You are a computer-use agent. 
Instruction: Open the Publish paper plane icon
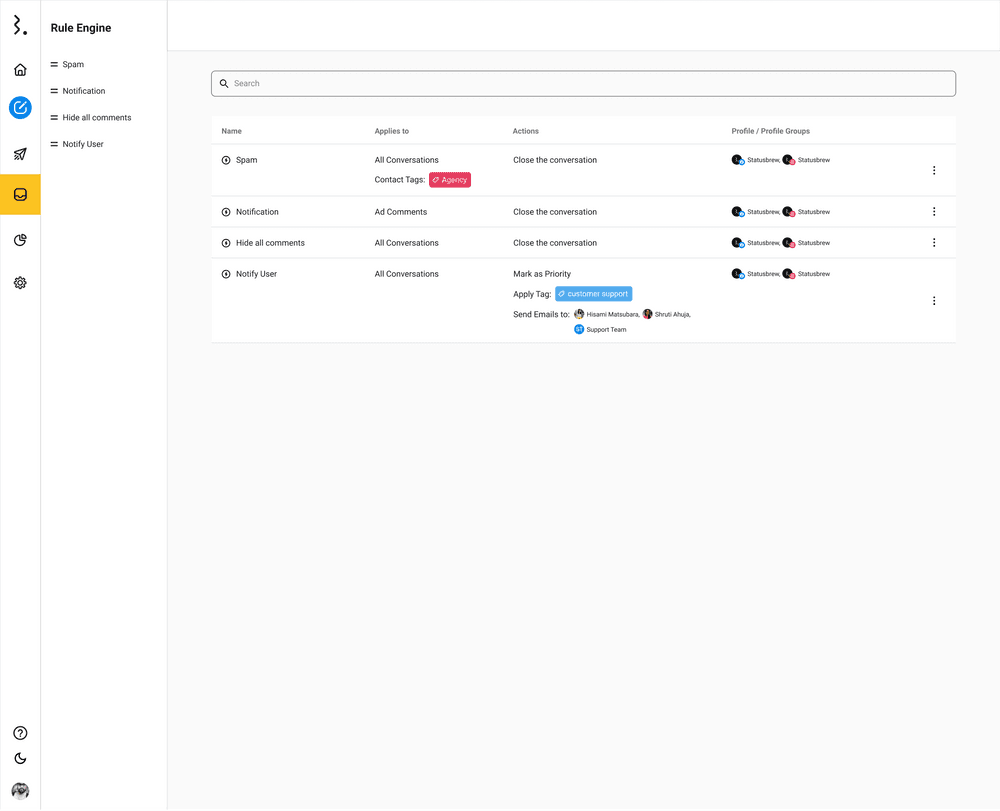pyautogui.click(x=20, y=154)
